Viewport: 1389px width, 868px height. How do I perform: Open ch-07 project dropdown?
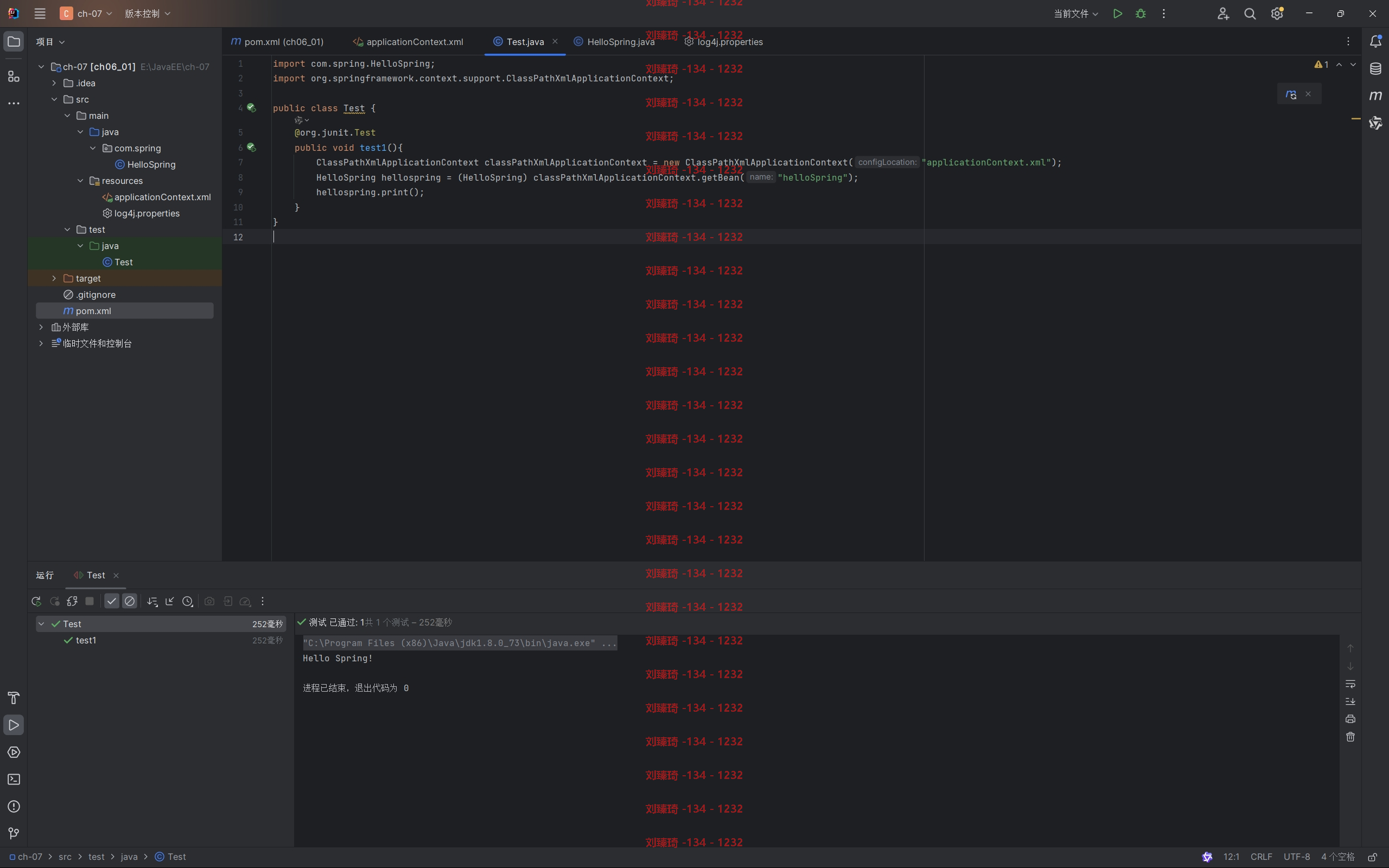(86, 13)
